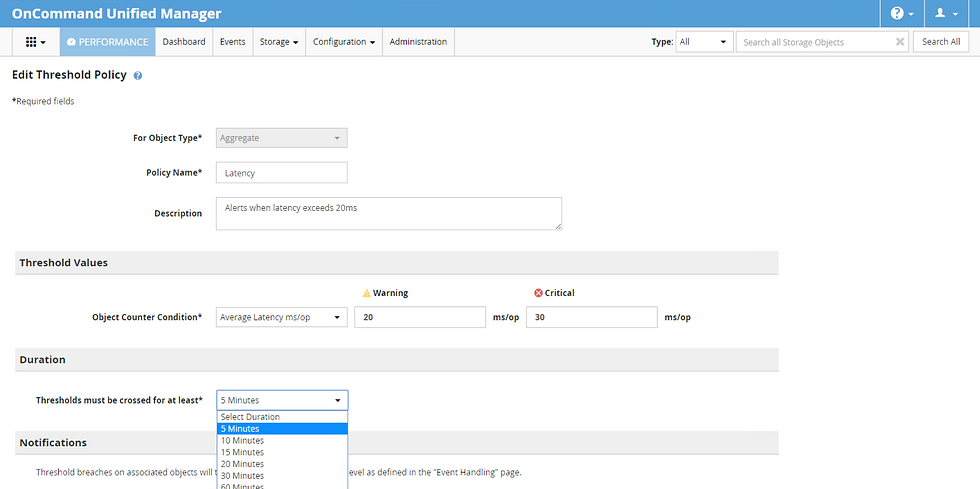This screenshot has height=489, width=980.
Task: Clear the search box with the X icon
Action: [899, 42]
